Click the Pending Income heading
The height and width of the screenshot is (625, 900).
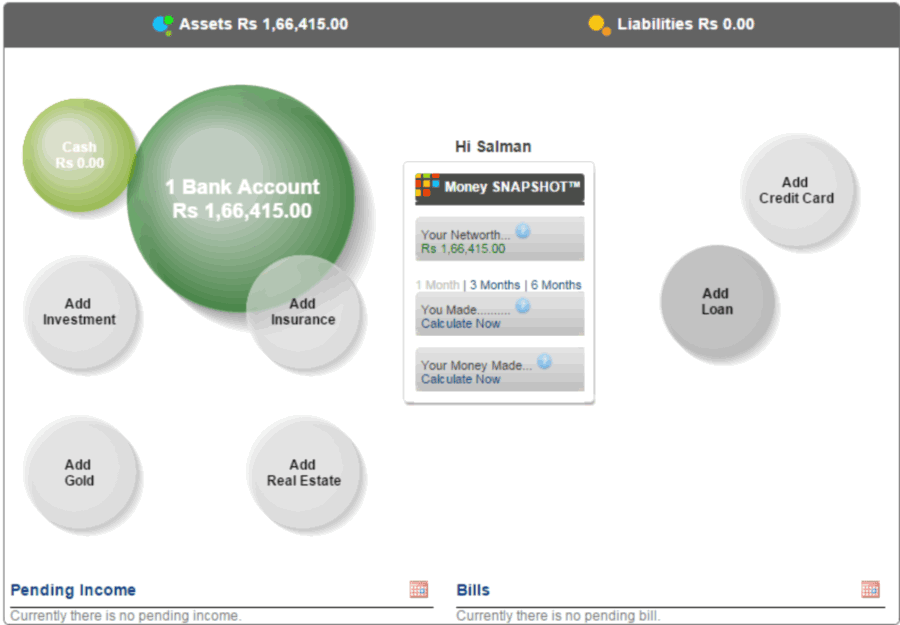point(73,590)
